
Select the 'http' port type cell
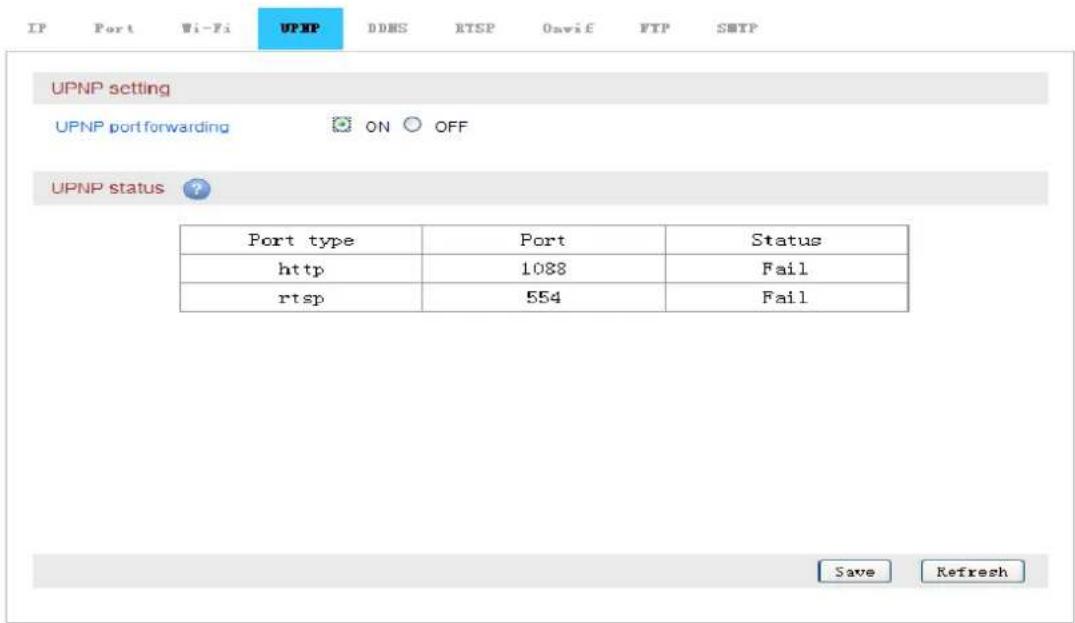point(301,269)
